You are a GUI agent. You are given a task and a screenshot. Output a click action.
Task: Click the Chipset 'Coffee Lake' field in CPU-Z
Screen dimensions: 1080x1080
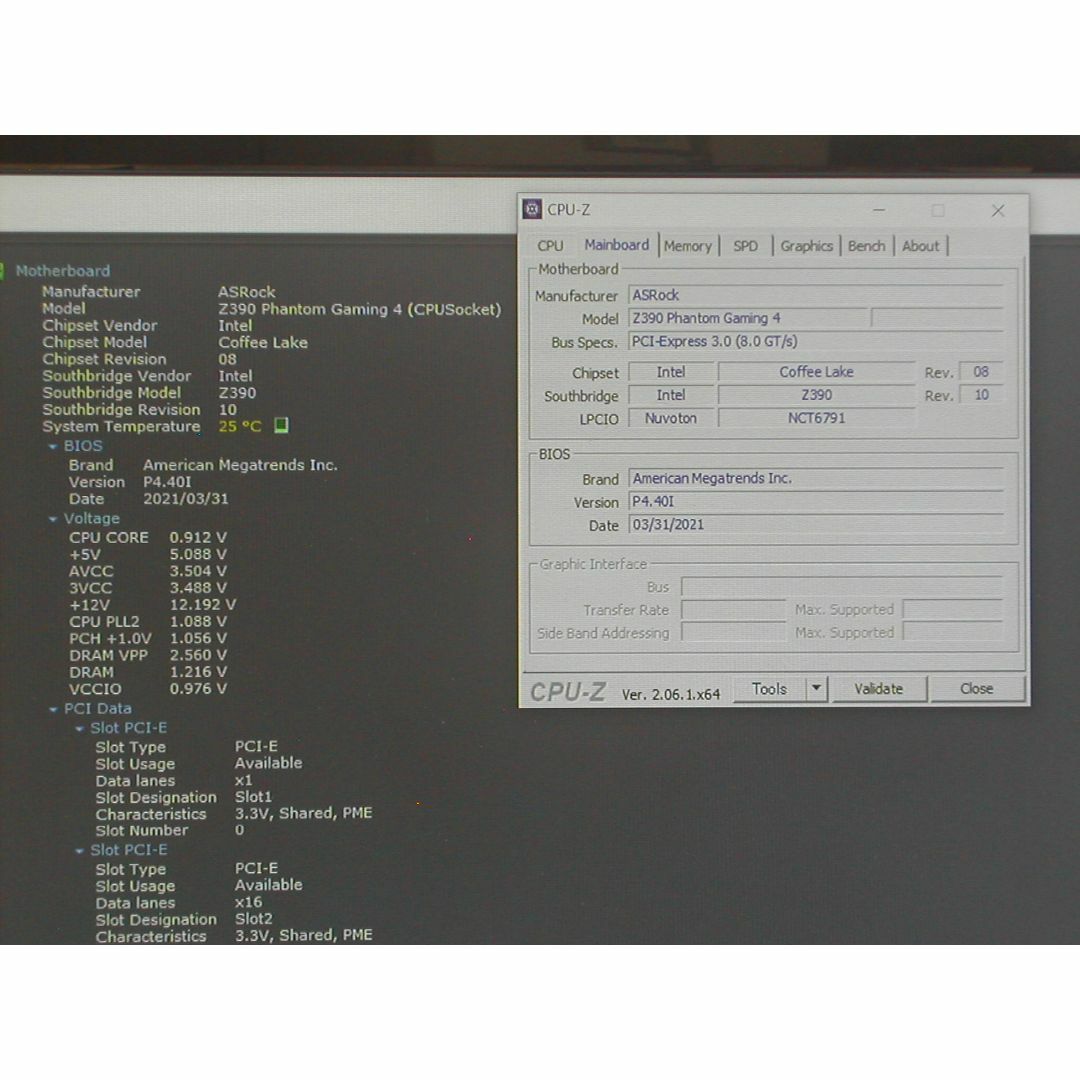tap(816, 372)
